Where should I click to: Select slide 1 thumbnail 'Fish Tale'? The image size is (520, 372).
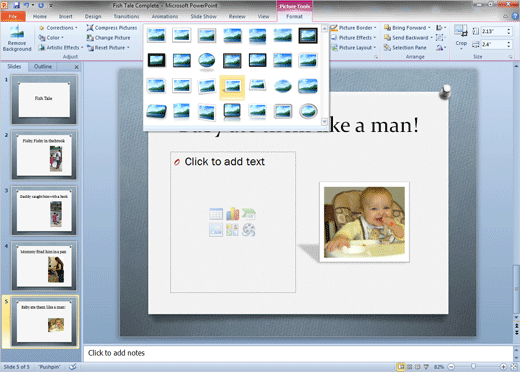tap(44, 99)
